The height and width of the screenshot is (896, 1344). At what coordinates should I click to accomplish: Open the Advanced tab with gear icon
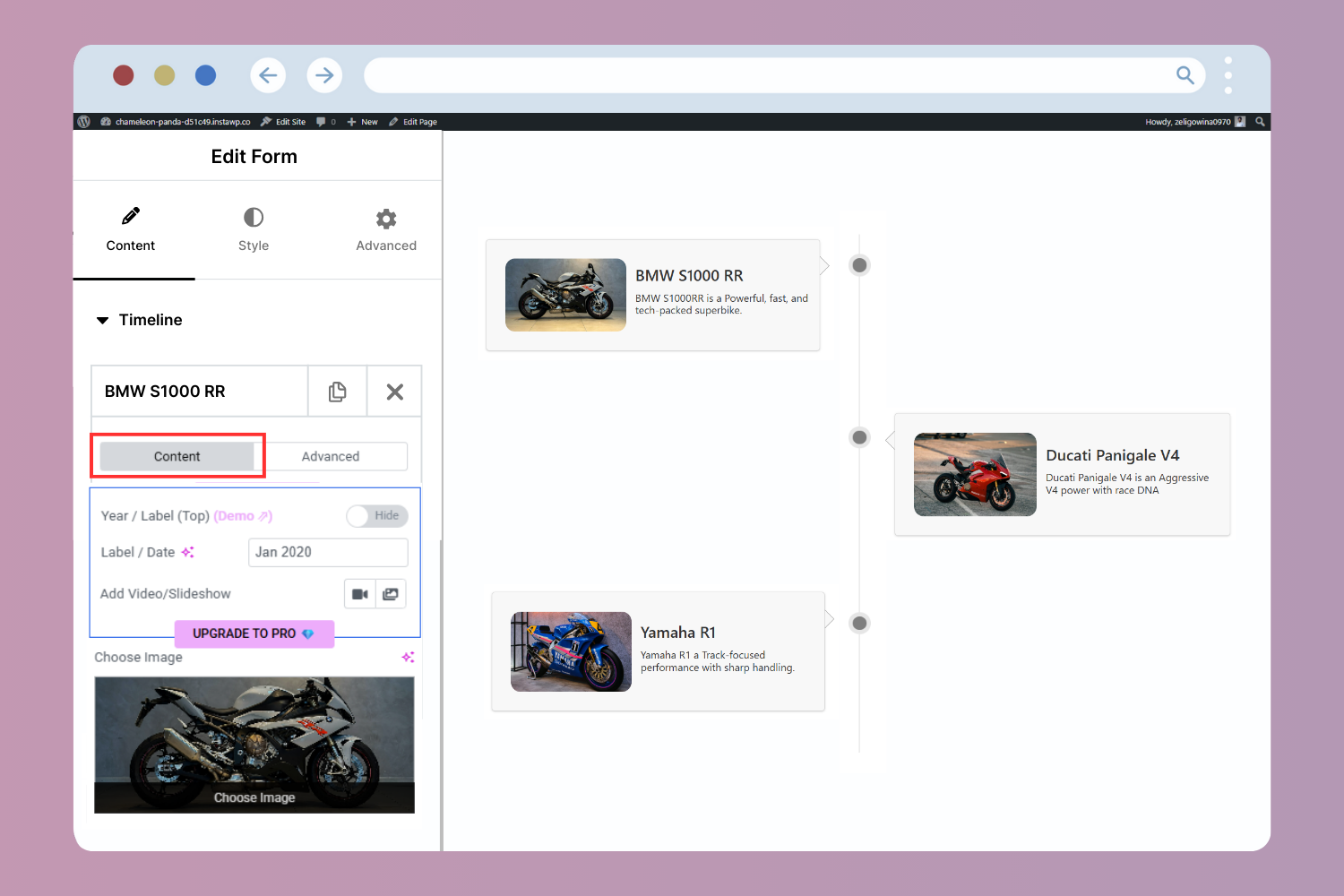(x=386, y=230)
